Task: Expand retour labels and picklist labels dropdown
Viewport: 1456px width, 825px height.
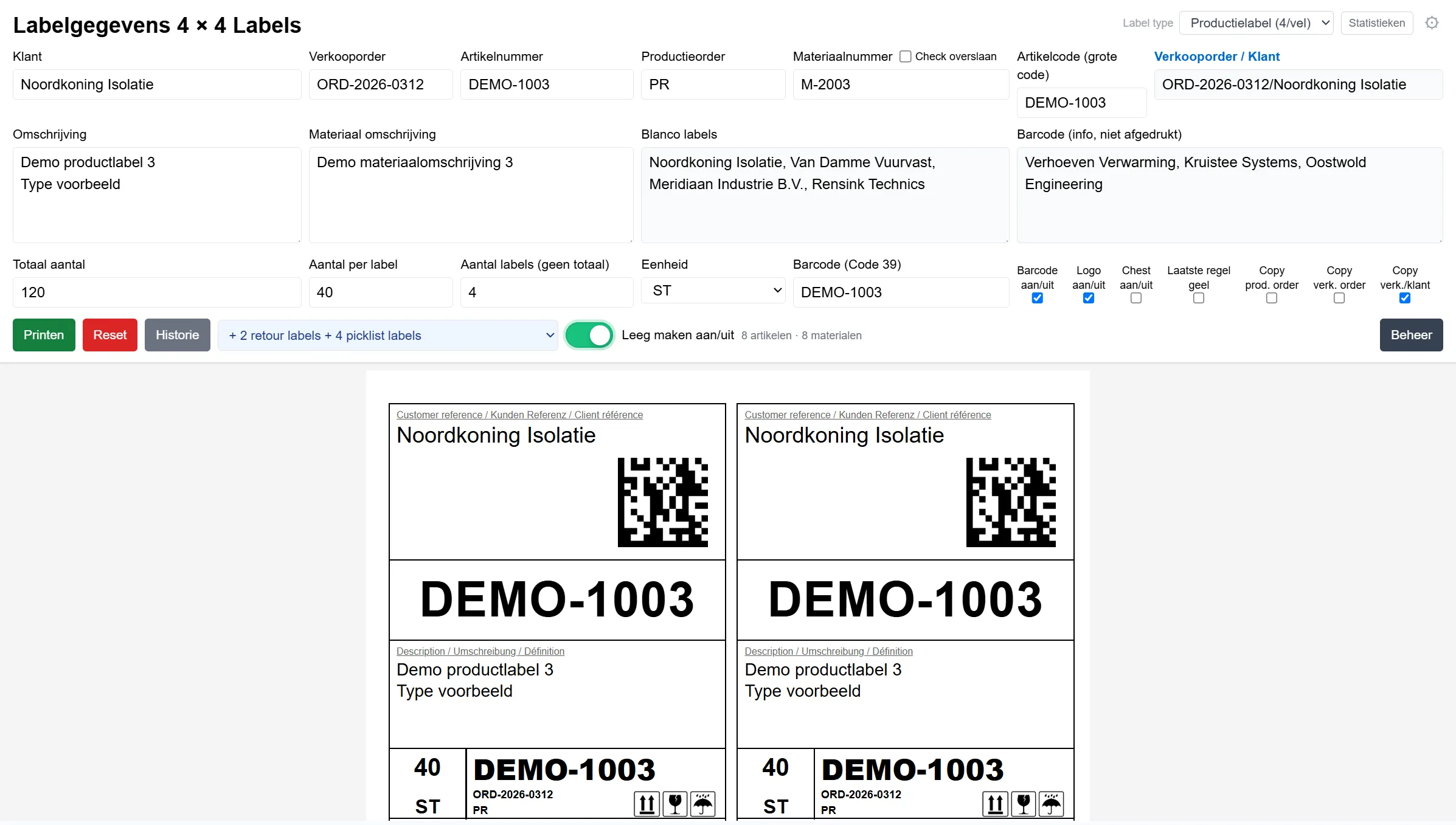Action: (388, 335)
